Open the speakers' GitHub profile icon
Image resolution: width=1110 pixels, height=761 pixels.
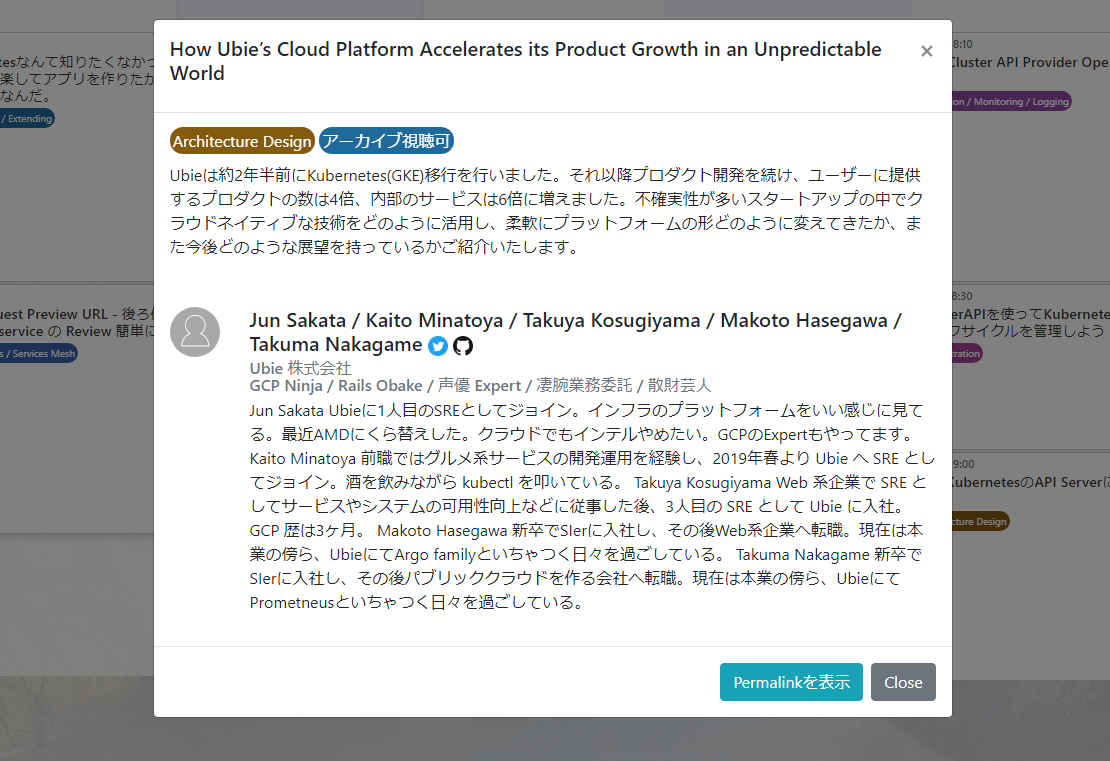[462, 346]
